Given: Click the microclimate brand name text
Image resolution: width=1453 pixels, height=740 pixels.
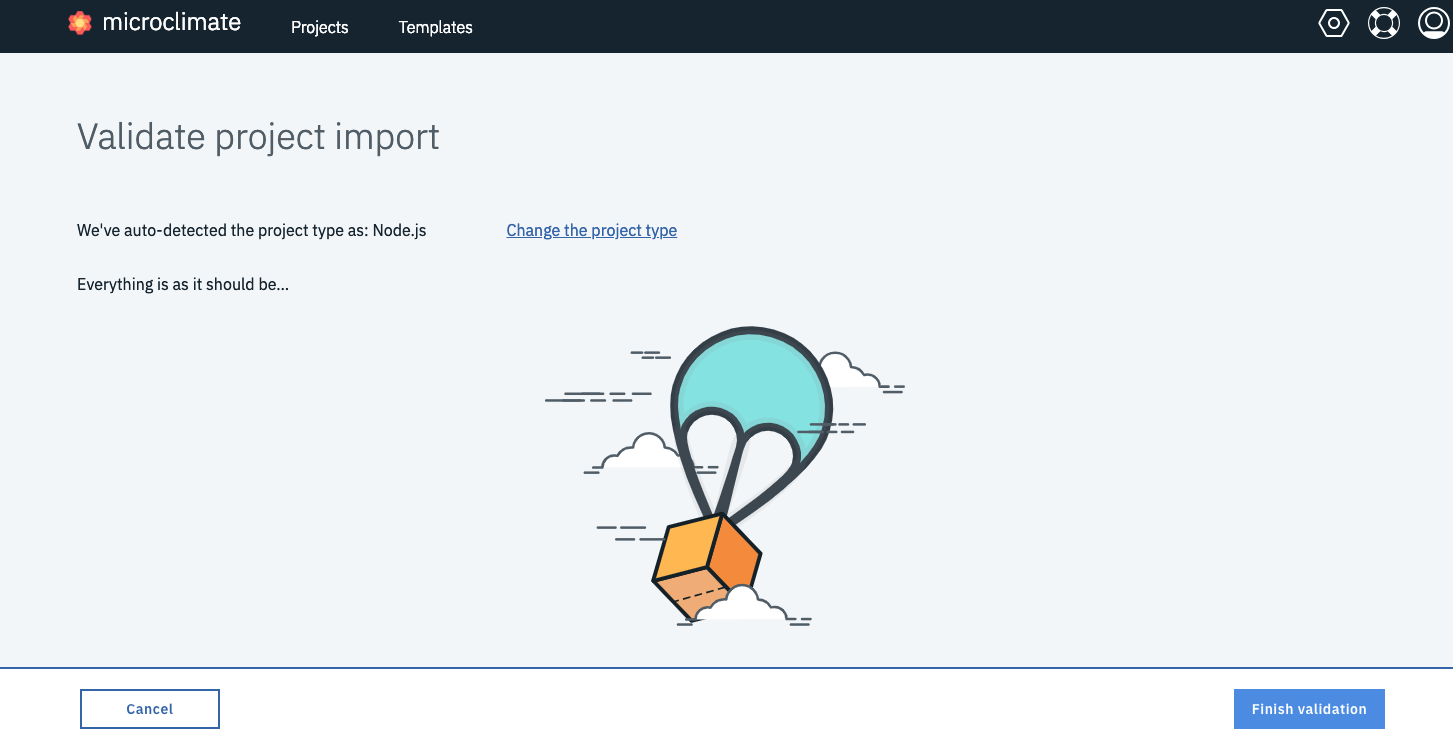Looking at the screenshot, I should (x=171, y=23).
